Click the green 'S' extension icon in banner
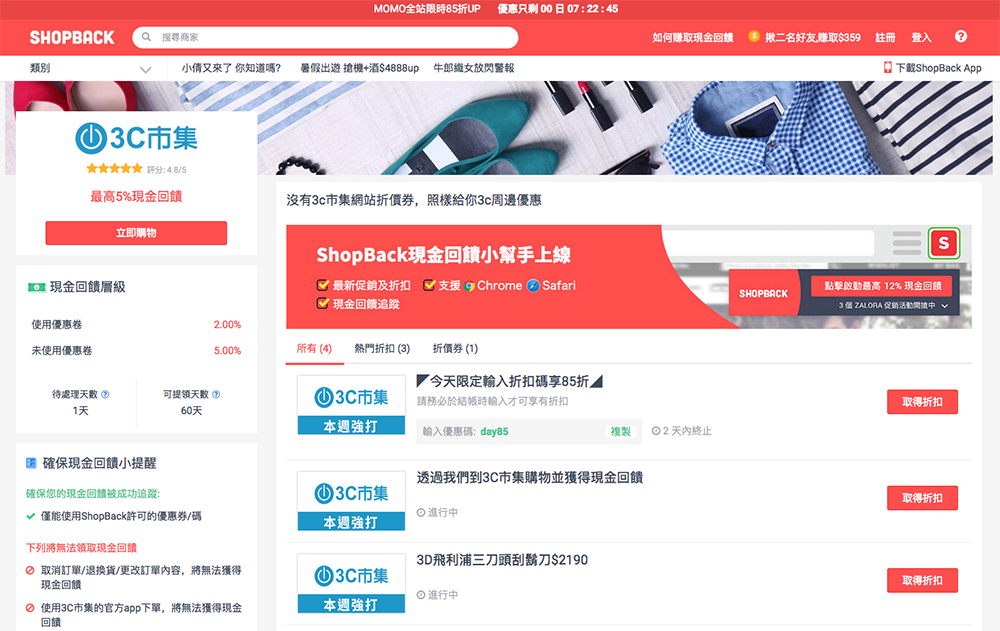1000x631 pixels. tap(944, 243)
